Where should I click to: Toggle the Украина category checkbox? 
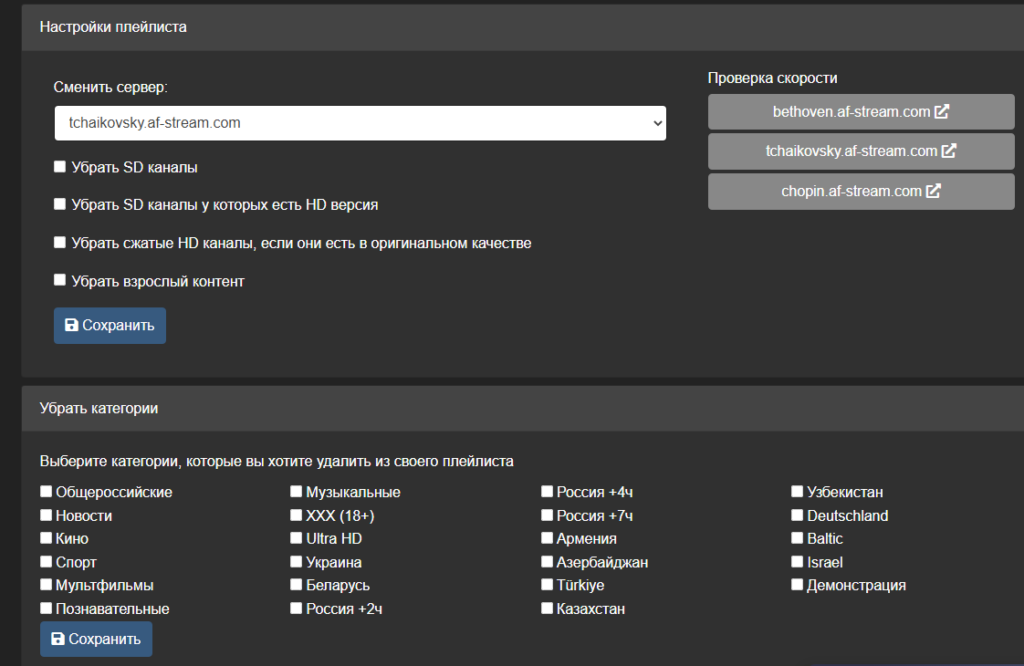point(297,562)
